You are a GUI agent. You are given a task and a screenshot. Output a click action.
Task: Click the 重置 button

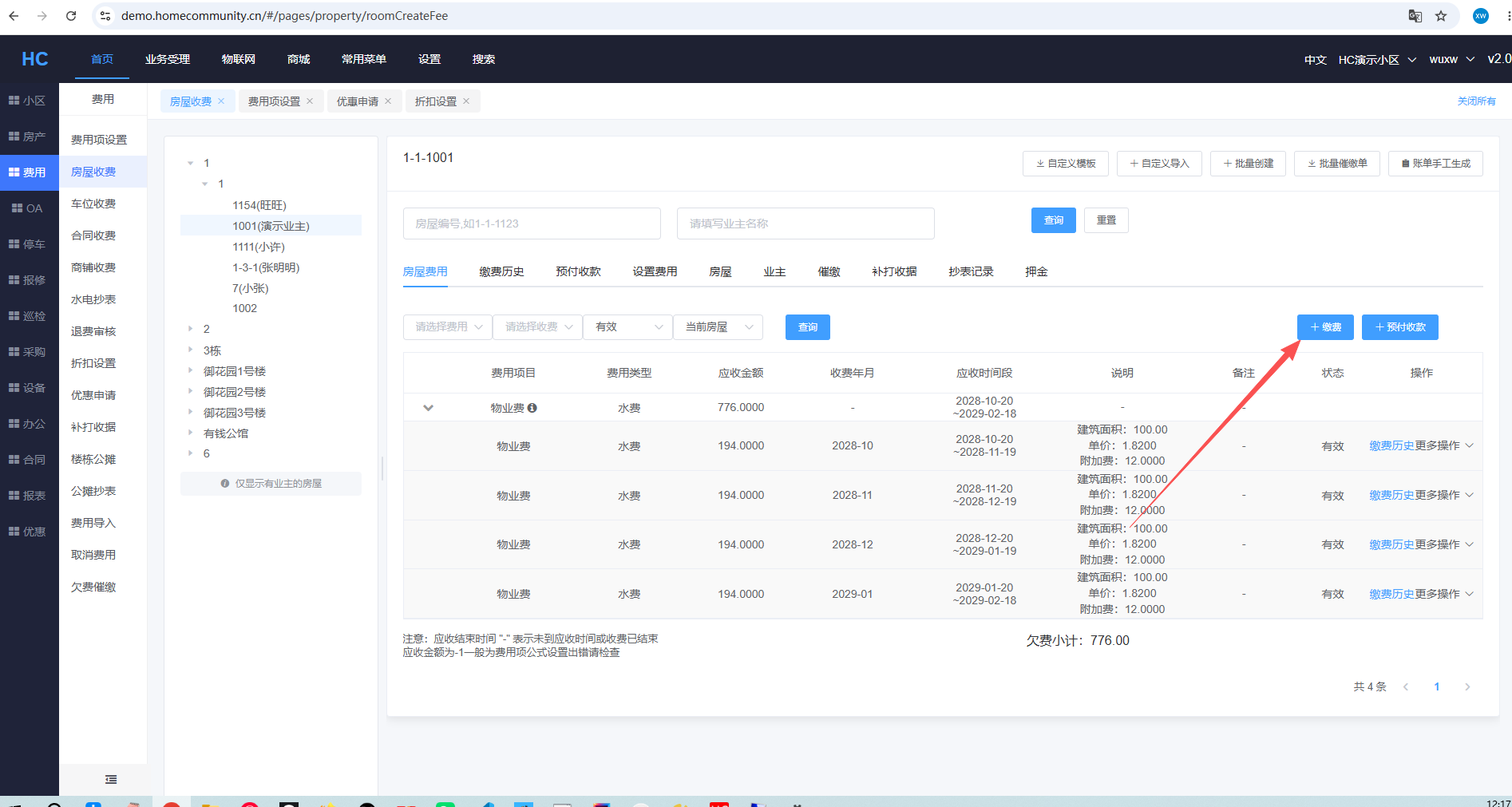click(x=1106, y=220)
